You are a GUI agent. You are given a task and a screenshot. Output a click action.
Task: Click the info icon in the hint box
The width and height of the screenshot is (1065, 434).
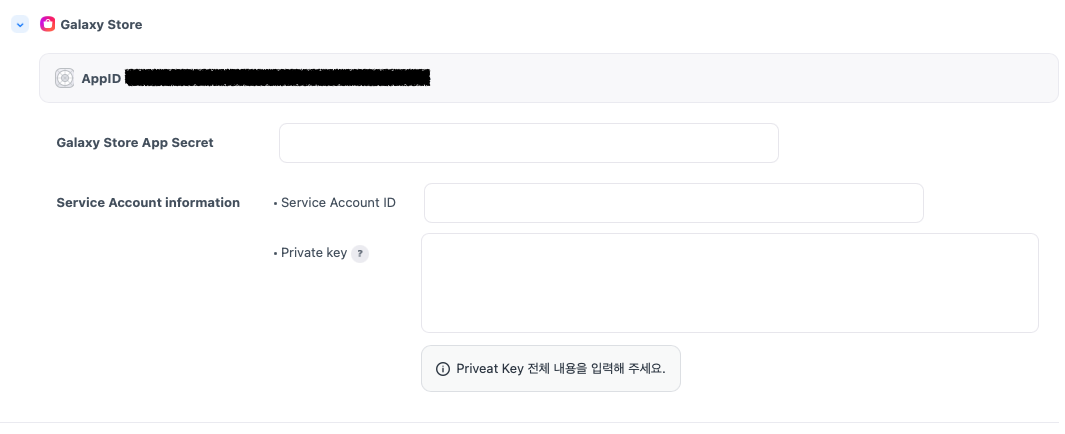point(443,369)
